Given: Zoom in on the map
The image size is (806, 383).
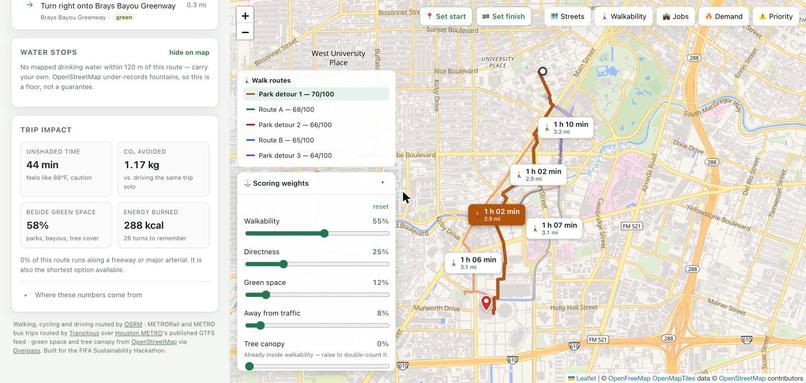Looking at the screenshot, I should click(x=245, y=16).
